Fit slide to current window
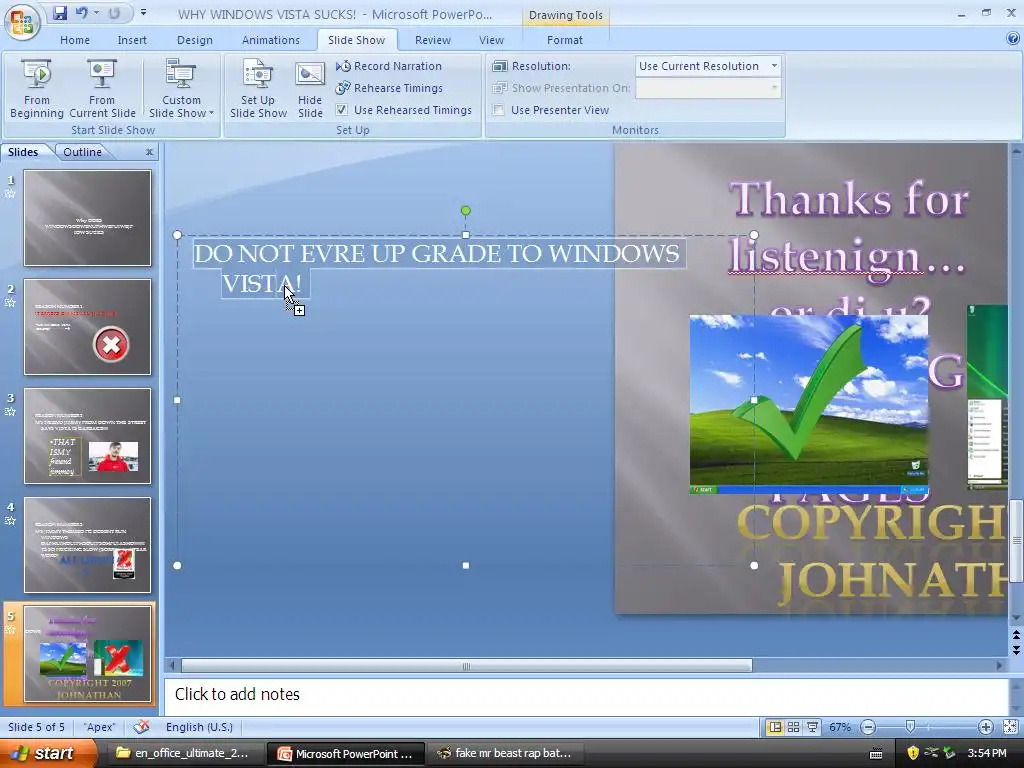The image size is (1024, 768). 1010,727
